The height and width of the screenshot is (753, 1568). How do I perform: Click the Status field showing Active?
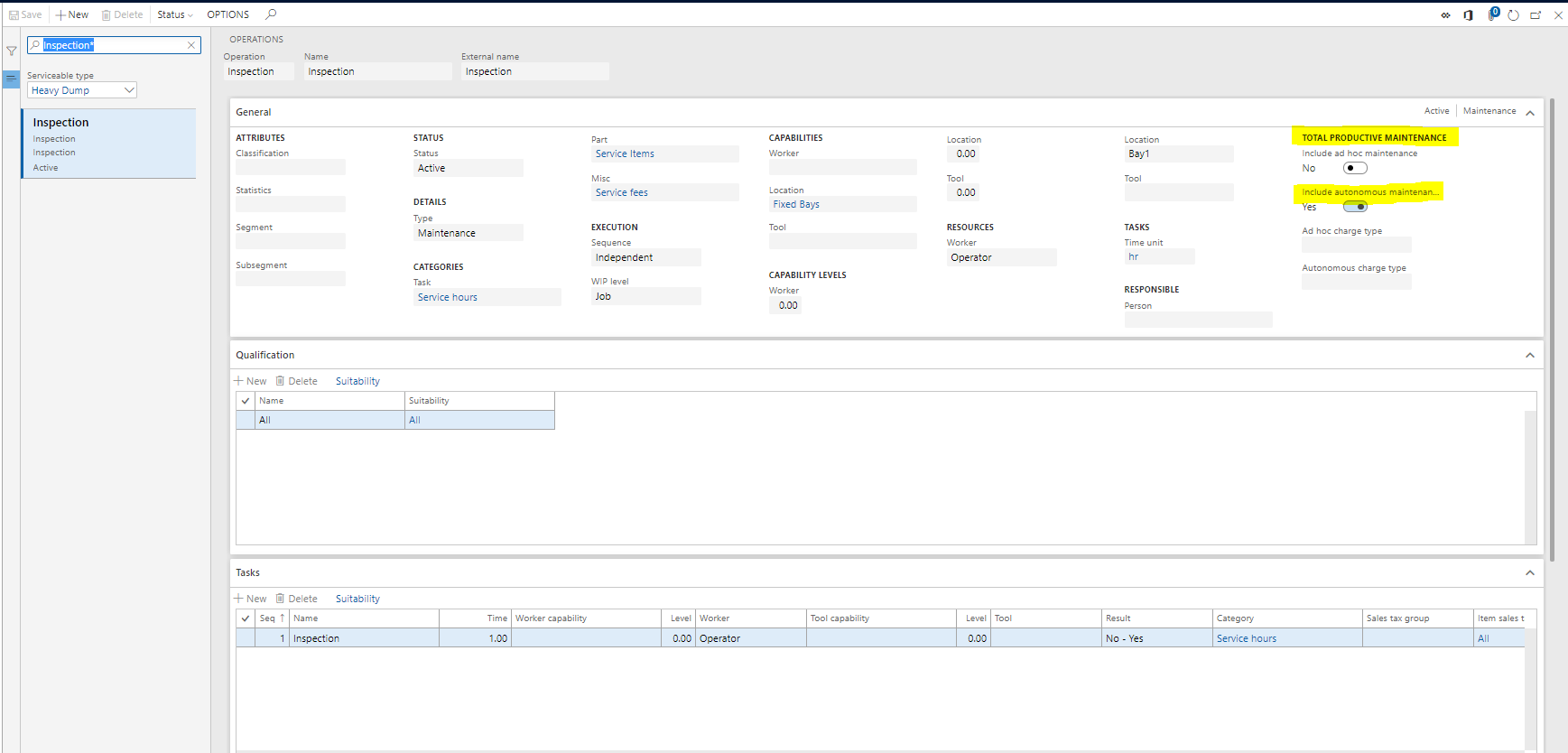[x=469, y=168]
